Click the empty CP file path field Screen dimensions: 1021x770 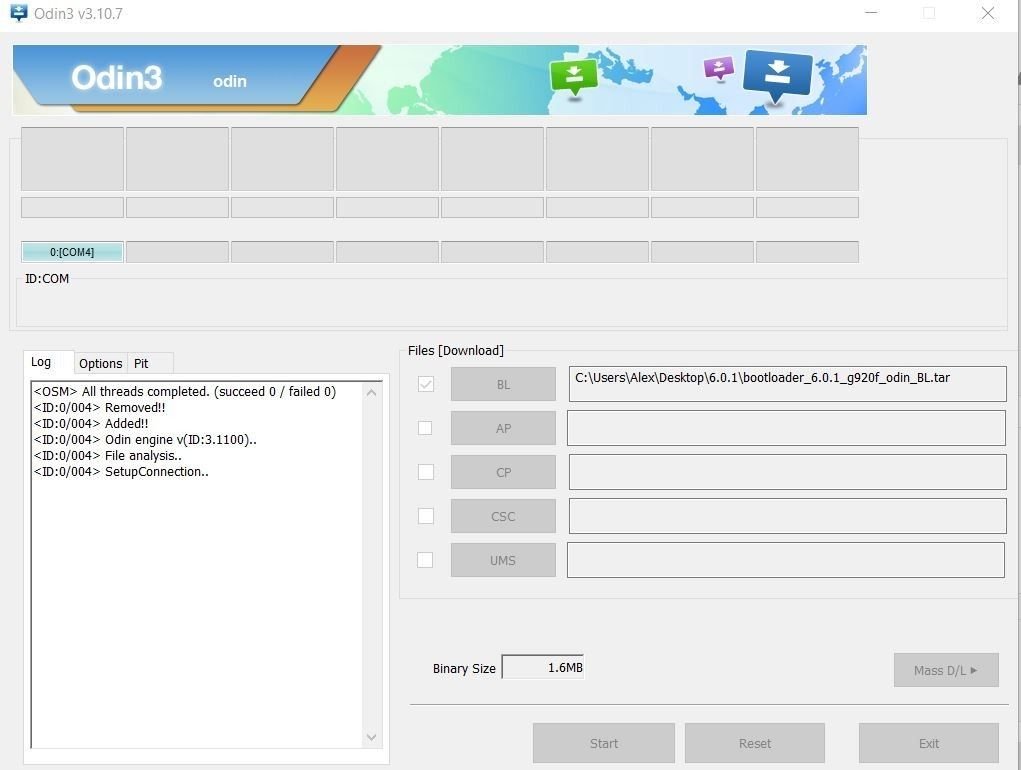tap(787, 472)
